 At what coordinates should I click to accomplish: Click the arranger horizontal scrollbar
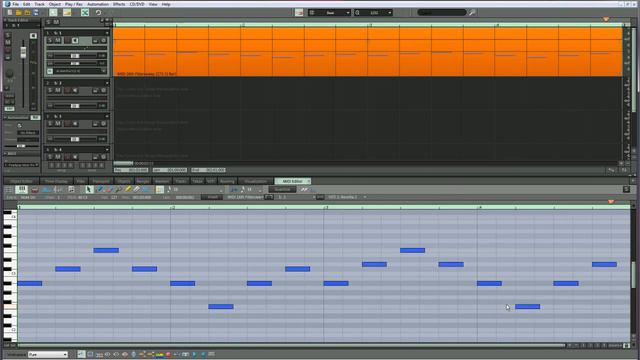click(123, 164)
